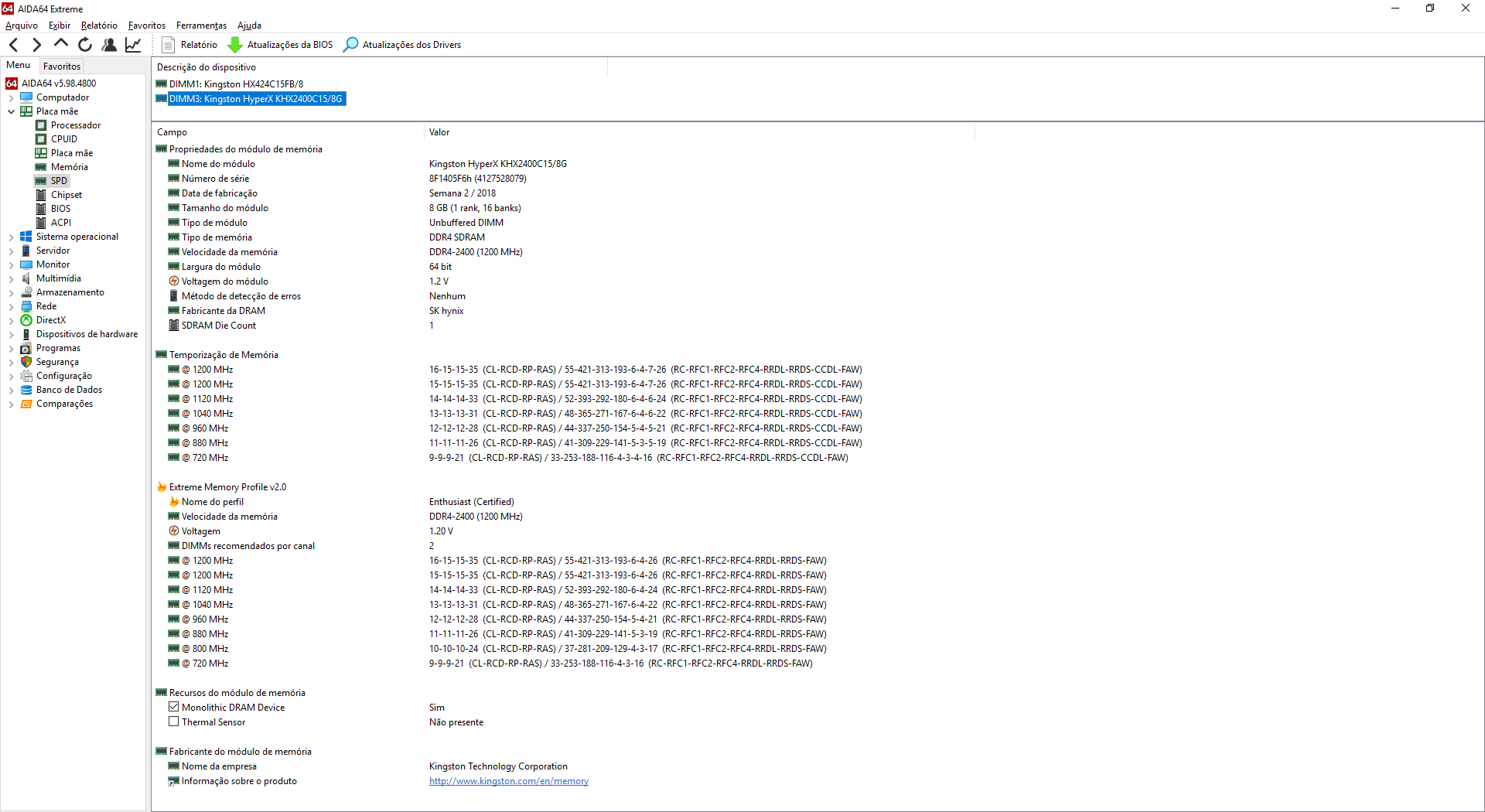Open the Favoritos menu in menu bar
Viewport: 1485px width, 812px height.
[147, 26]
